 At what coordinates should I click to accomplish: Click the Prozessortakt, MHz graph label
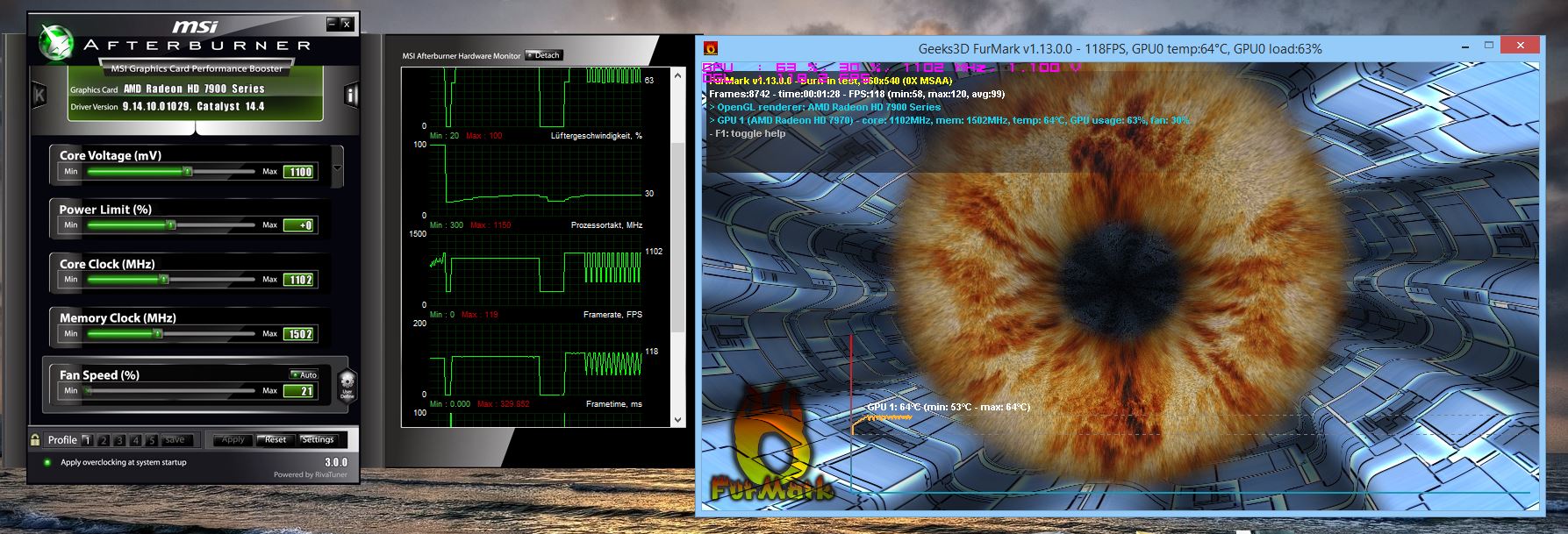606,225
